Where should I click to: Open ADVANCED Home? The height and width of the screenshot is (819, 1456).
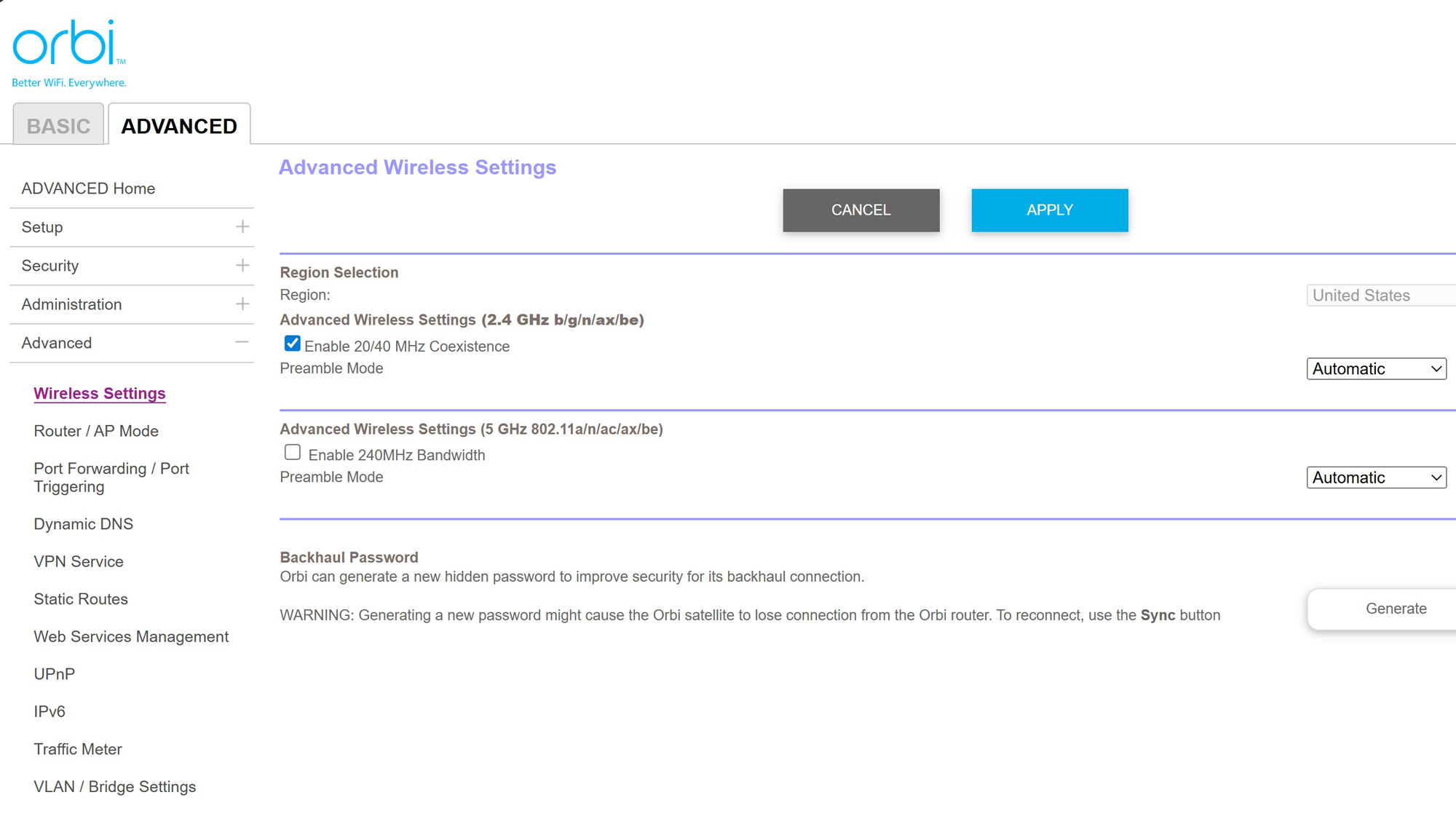(x=88, y=189)
